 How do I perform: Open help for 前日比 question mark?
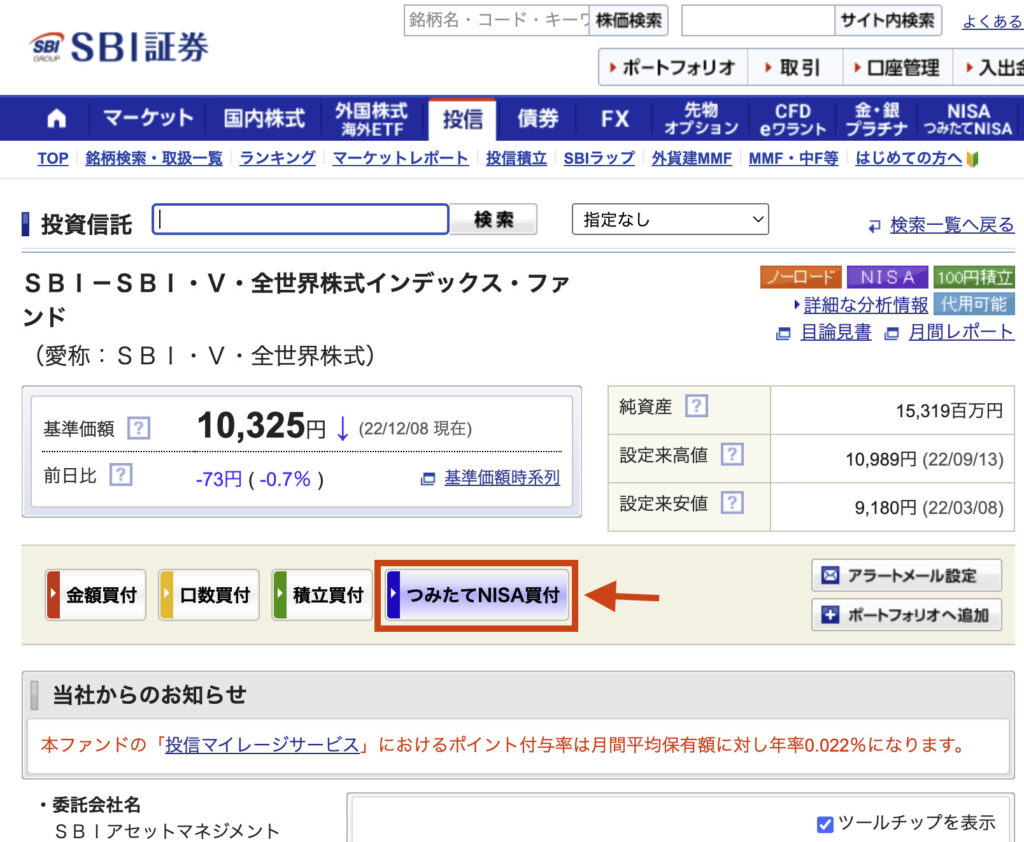(121, 475)
